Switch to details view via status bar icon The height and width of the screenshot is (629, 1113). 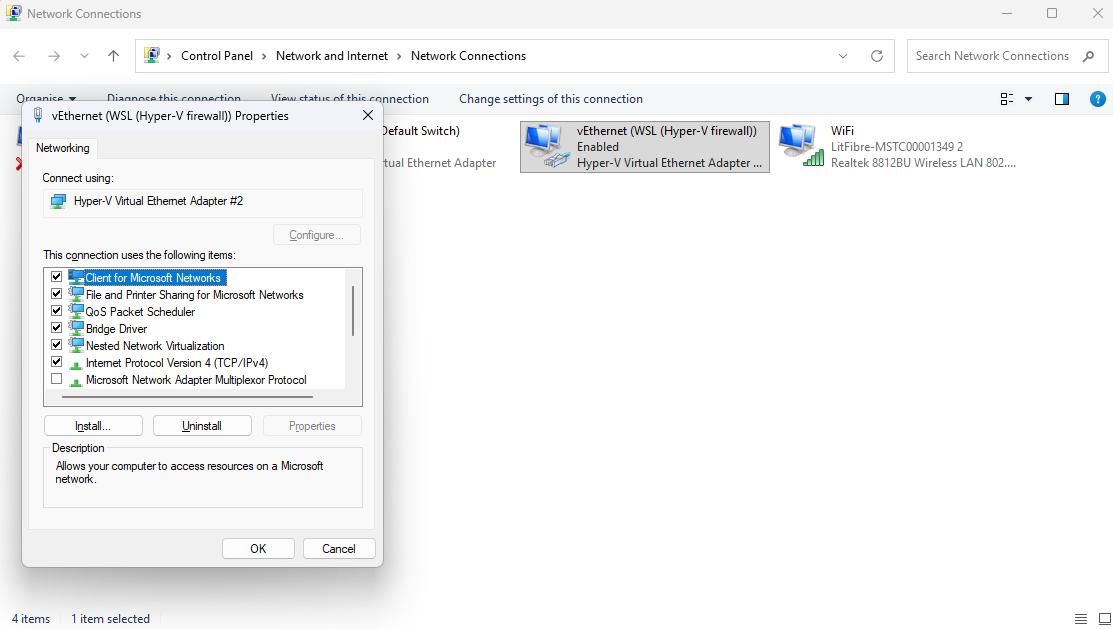pyautogui.click(x=1080, y=618)
